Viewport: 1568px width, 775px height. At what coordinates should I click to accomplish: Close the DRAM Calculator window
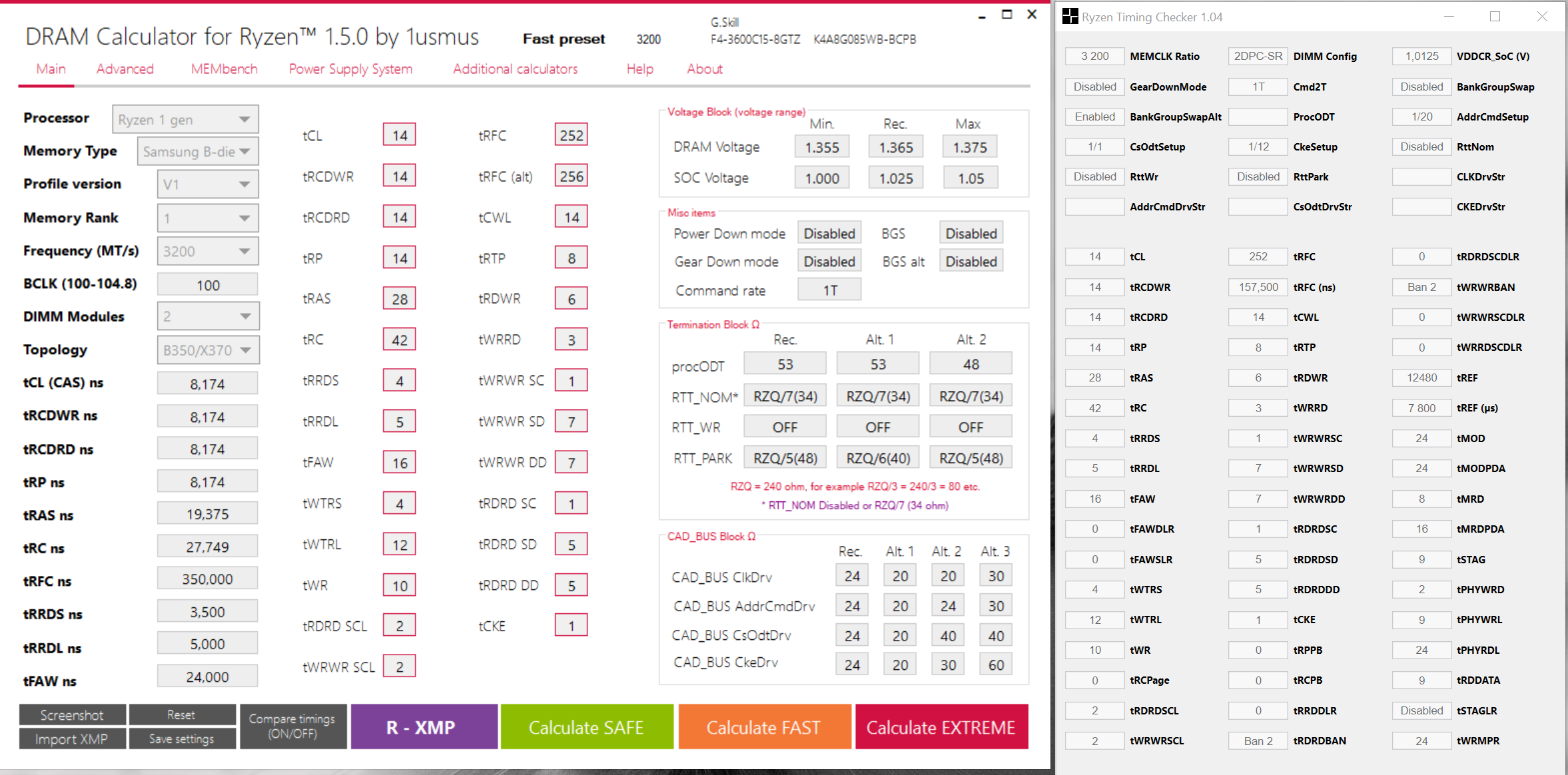[1032, 15]
